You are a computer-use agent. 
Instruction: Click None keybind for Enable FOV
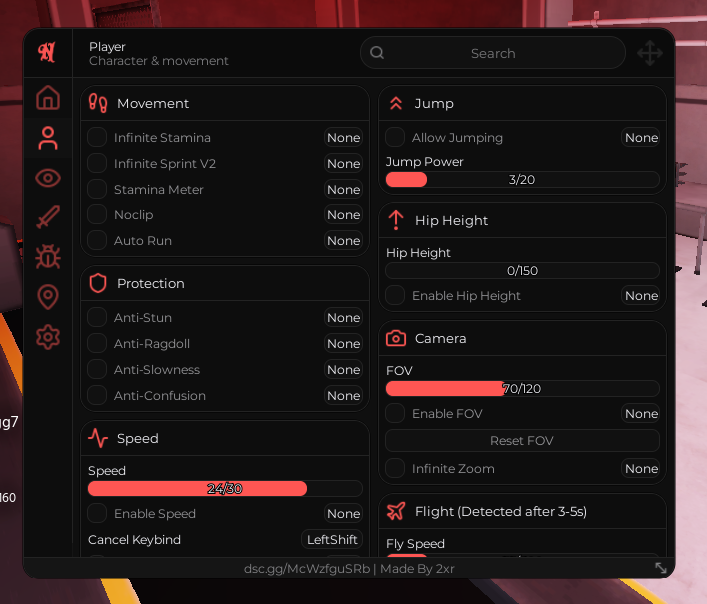coord(641,413)
